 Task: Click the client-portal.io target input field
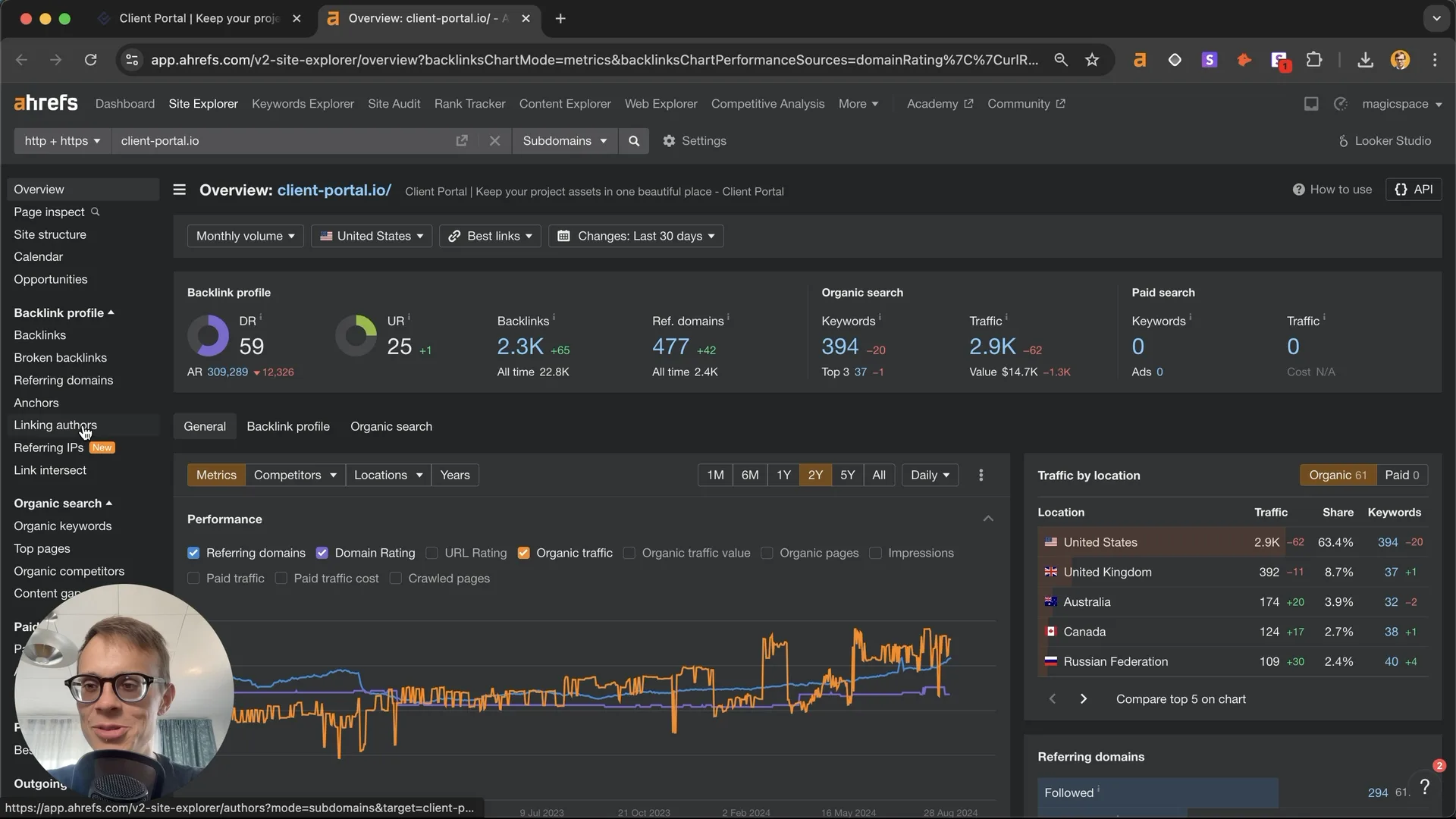[x=281, y=141]
